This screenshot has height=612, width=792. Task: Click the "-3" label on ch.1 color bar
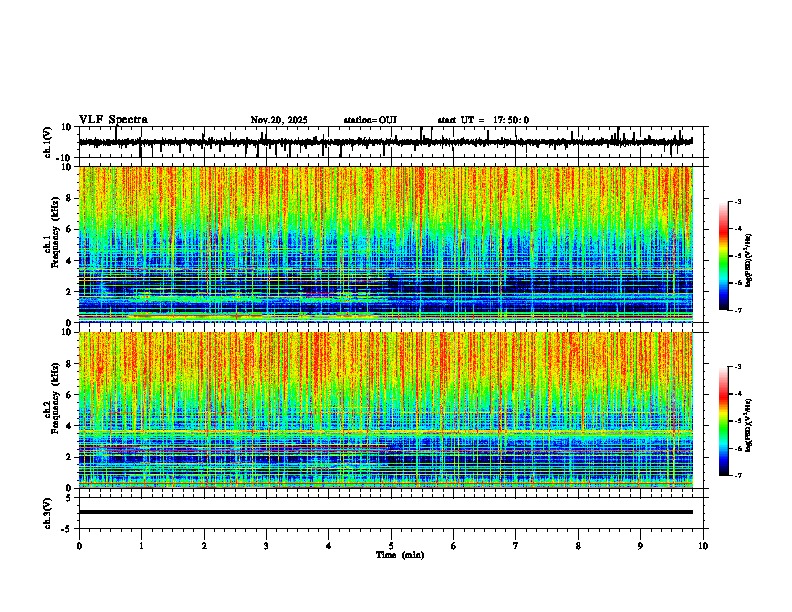[737, 201]
